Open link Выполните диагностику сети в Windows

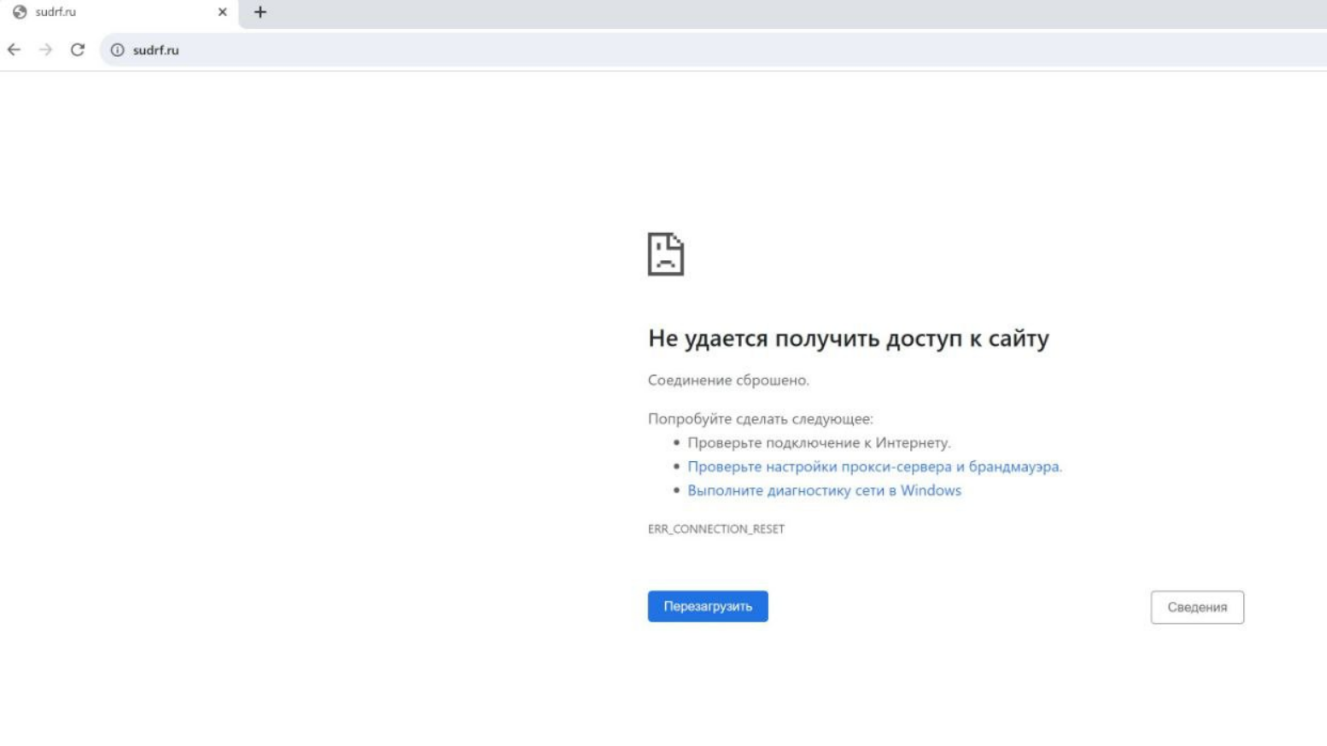tap(824, 491)
